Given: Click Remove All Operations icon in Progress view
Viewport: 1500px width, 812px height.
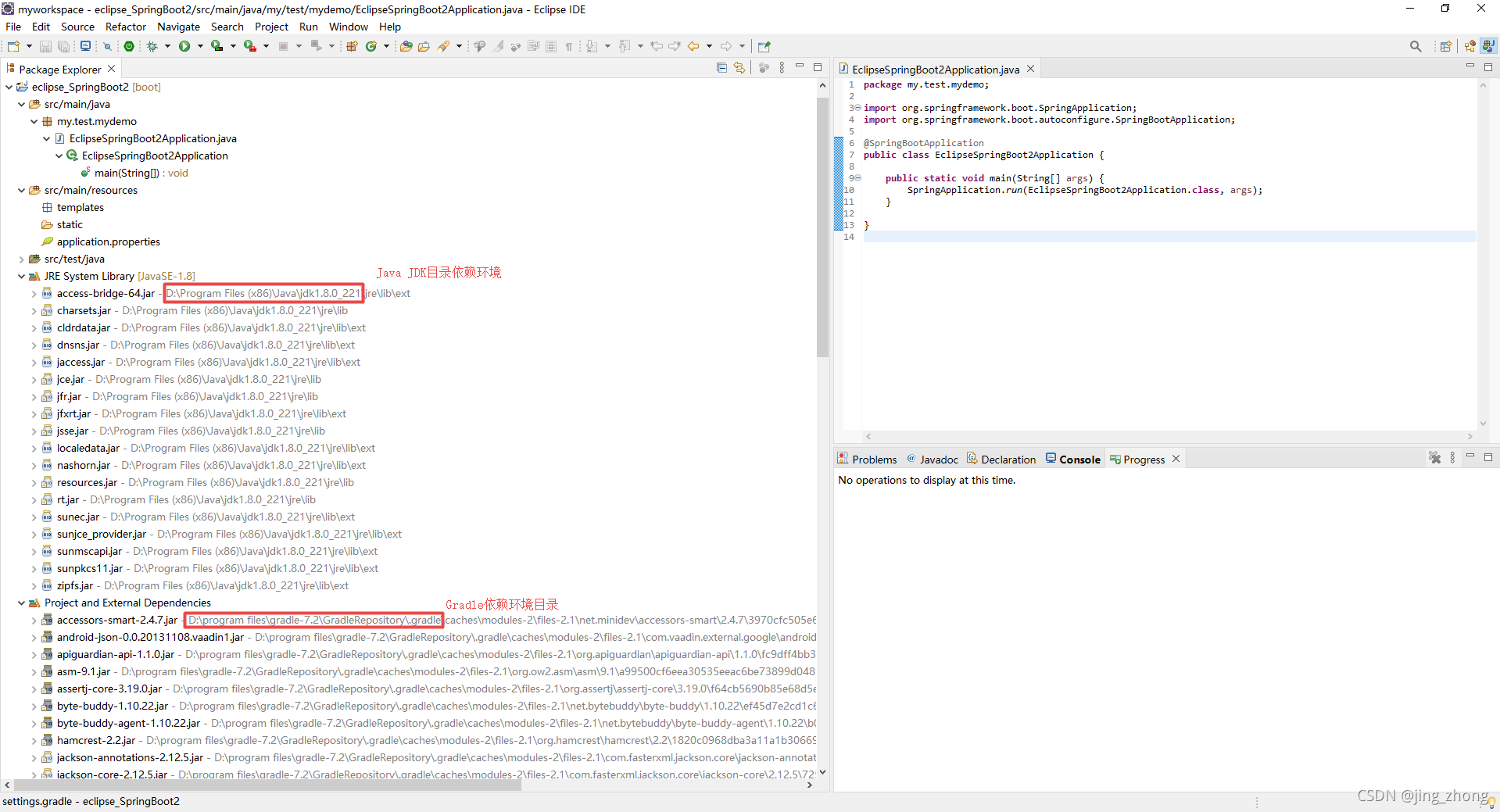Looking at the screenshot, I should tap(1434, 458).
